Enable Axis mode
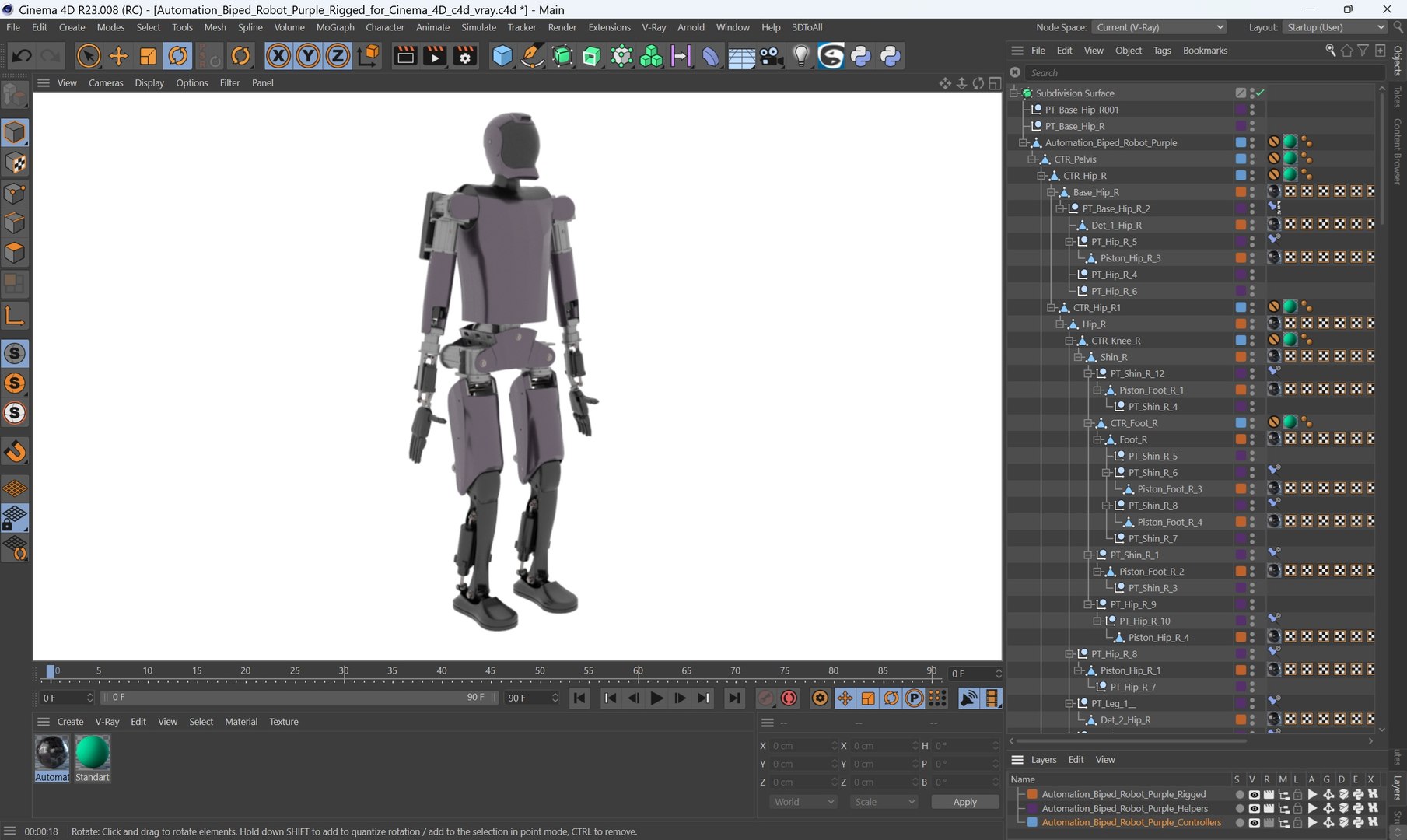Viewport: 1407px width, 840px height. (15, 316)
